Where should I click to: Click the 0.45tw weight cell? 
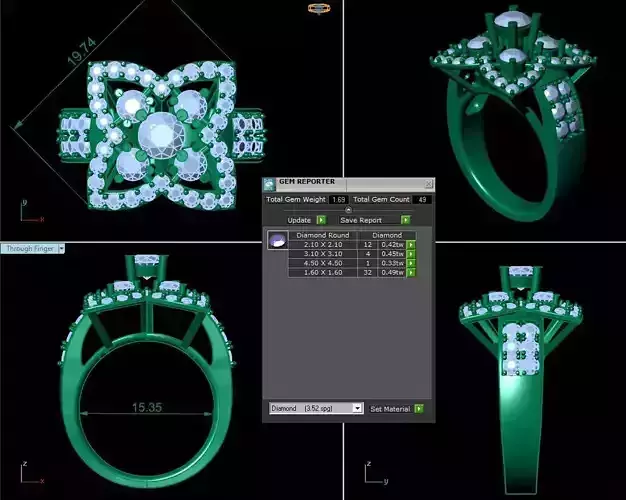(392, 254)
